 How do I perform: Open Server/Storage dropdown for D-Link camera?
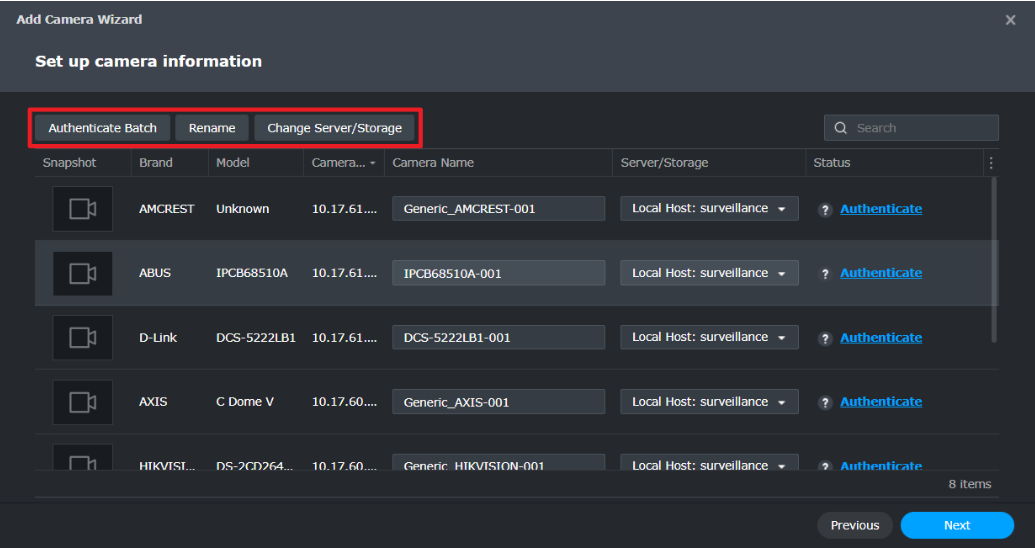pyautogui.click(x=709, y=337)
